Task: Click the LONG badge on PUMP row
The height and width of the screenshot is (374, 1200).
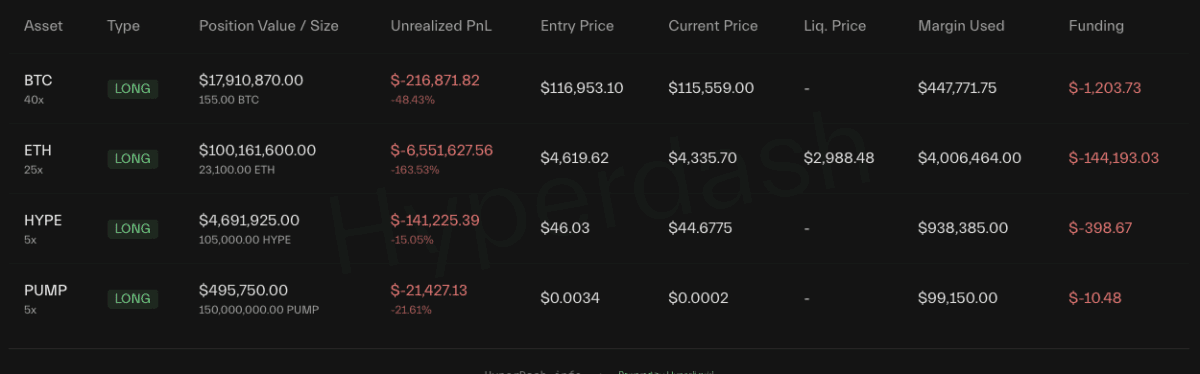Action: [x=133, y=298]
